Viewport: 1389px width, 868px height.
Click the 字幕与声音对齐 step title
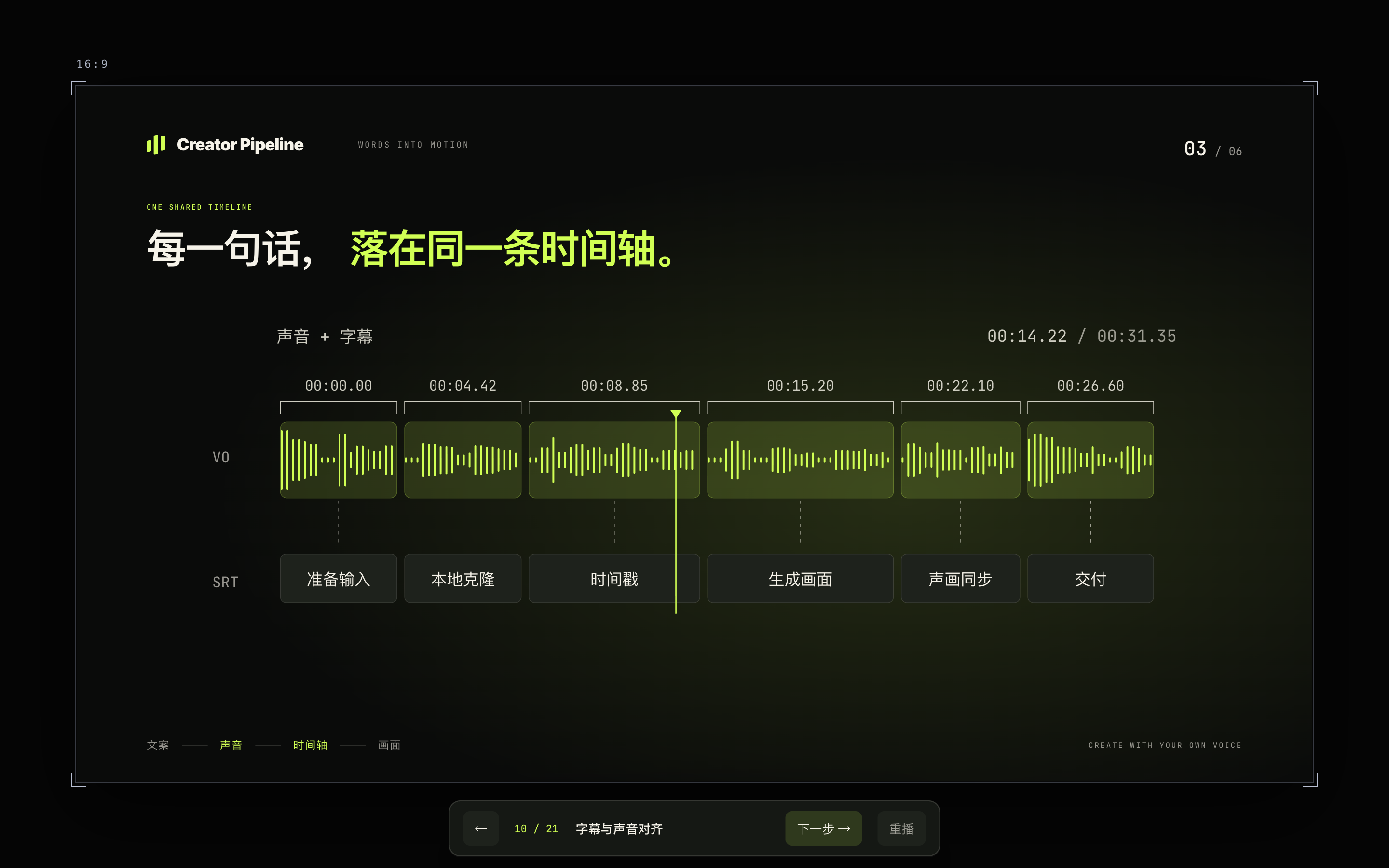tap(619, 828)
